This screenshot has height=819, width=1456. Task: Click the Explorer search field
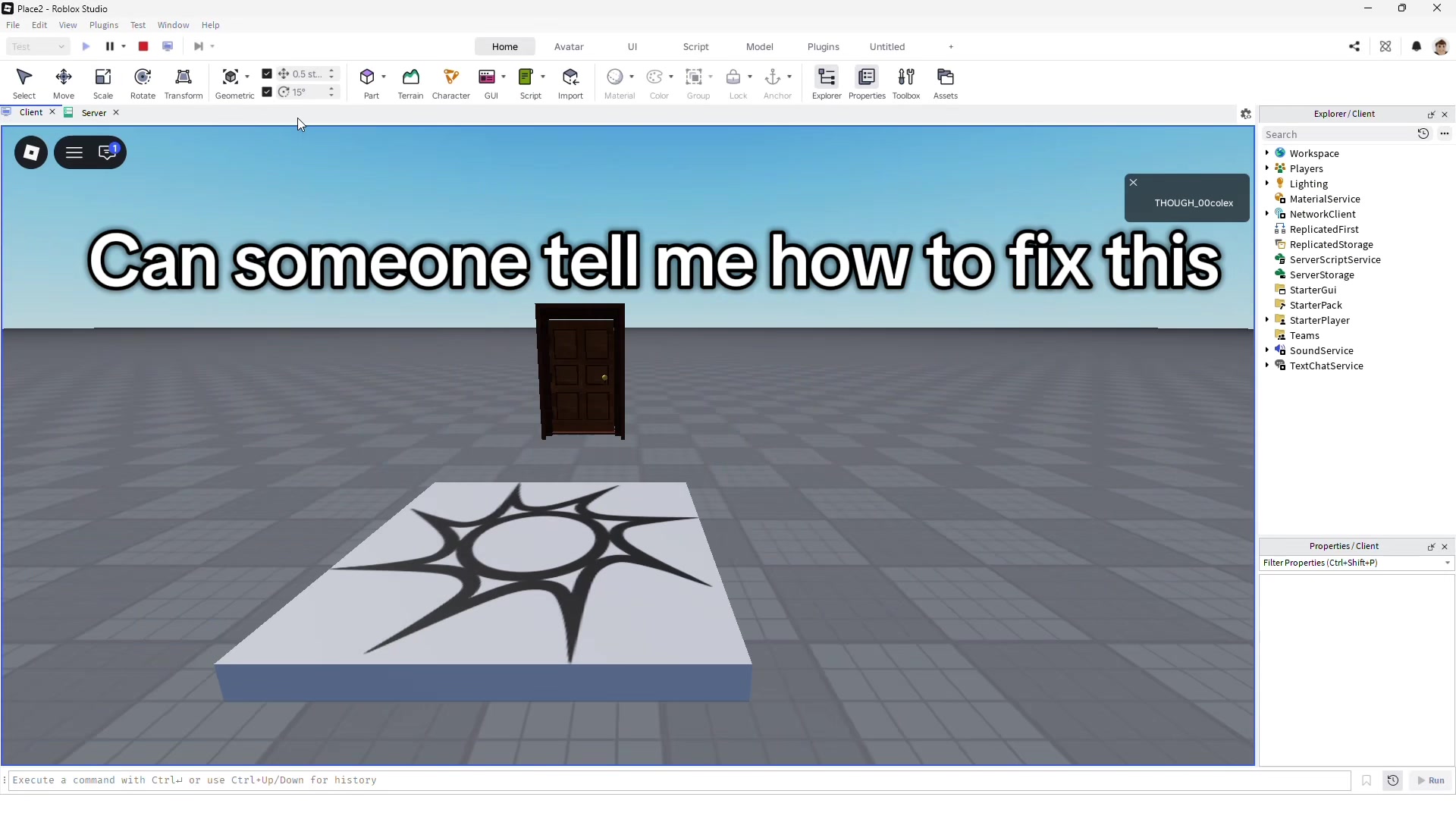pyautogui.click(x=1337, y=134)
